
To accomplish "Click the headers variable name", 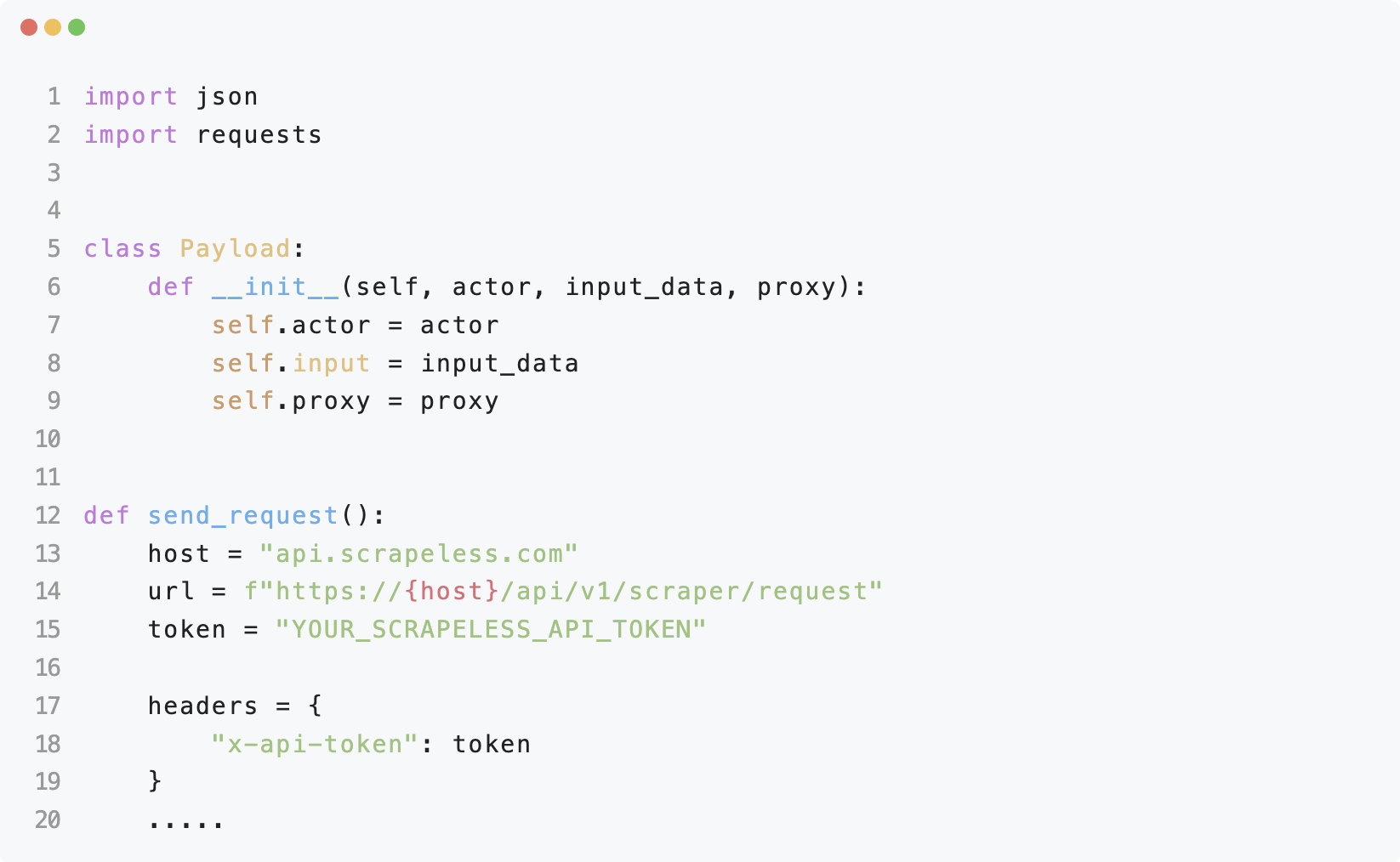I will pyautogui.click(x=202, y=706).
